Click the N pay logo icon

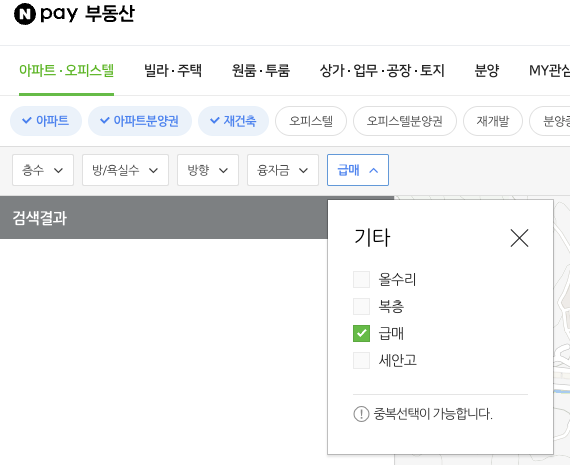click(25, 14)
